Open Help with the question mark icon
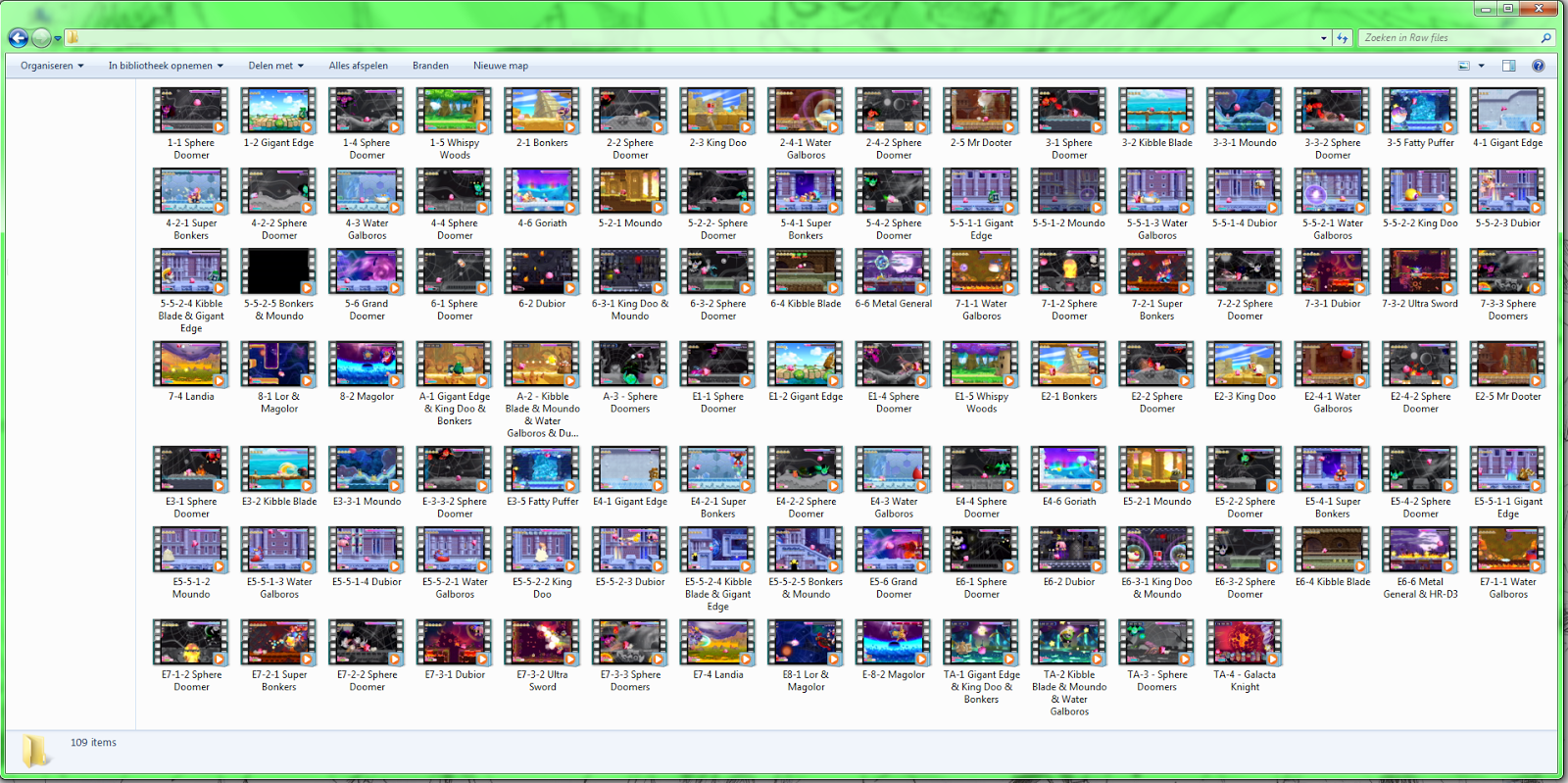This screenshot has width=1568, height=783. (x=1539, y=66)
